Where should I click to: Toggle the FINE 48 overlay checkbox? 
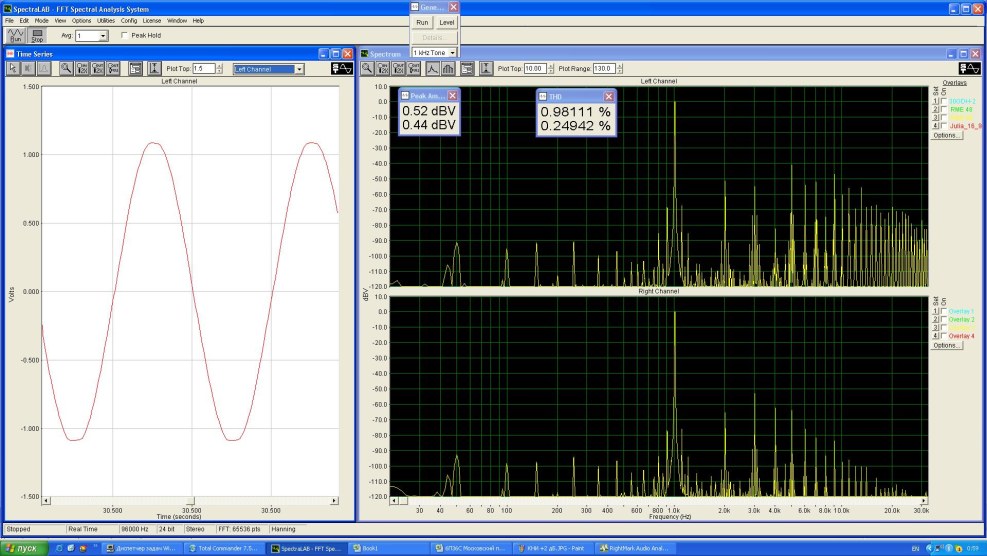point(944,109)
